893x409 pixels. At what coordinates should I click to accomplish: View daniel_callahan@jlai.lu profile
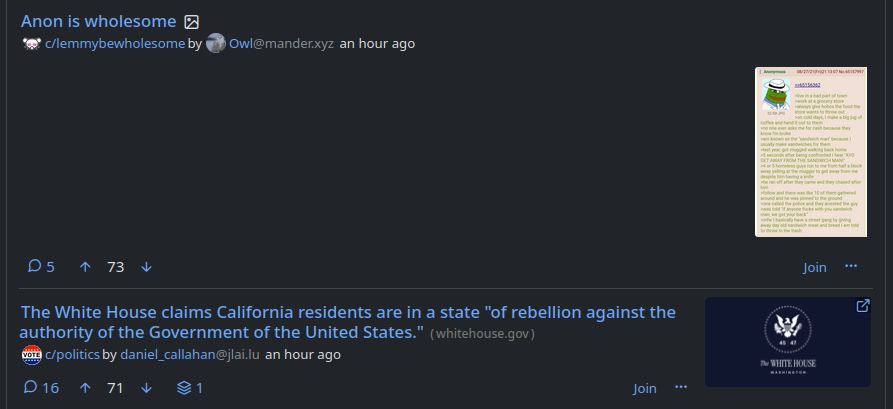pyautogui.click(x=190, y=355)
